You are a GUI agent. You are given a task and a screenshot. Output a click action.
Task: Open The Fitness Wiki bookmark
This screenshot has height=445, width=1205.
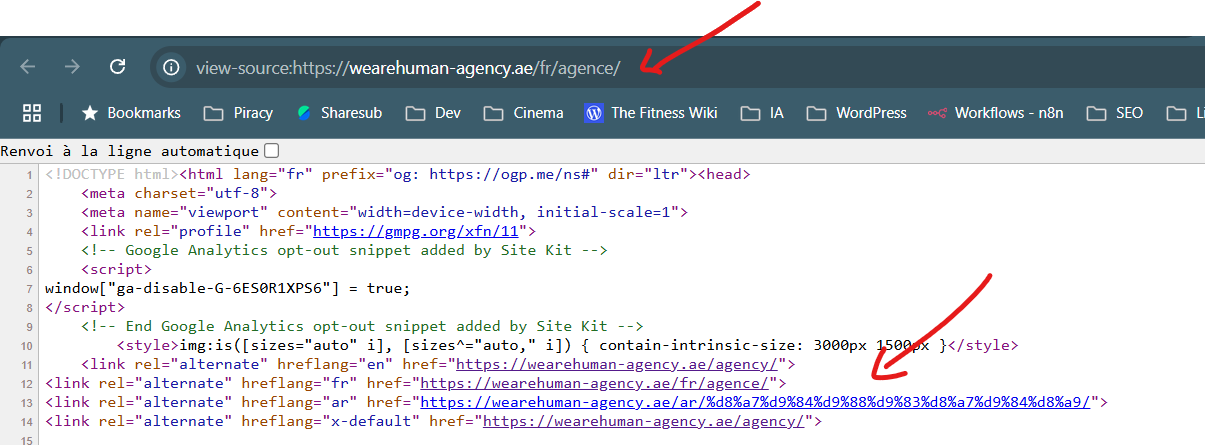[651, 113]
